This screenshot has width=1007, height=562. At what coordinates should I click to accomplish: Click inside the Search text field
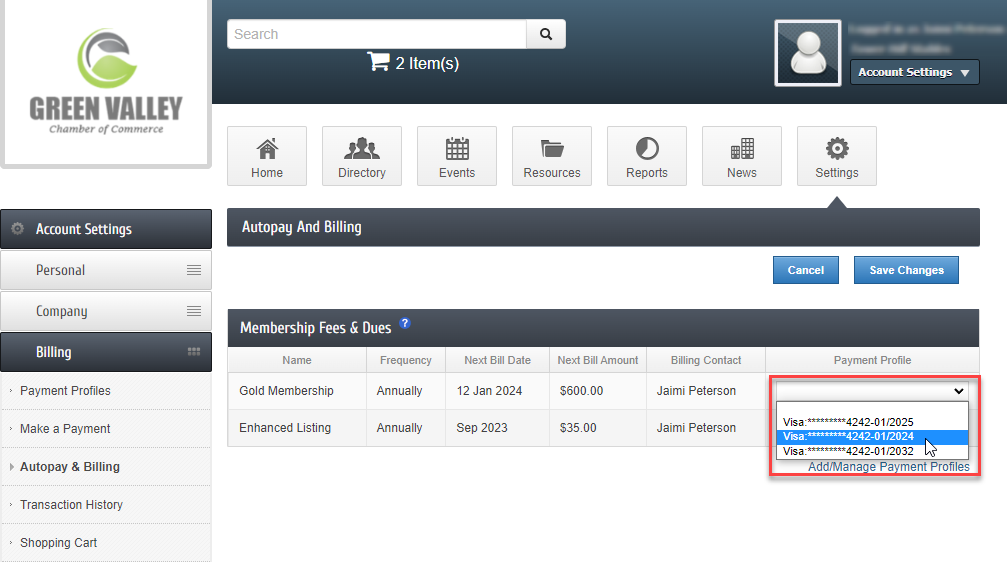point(377,34)
